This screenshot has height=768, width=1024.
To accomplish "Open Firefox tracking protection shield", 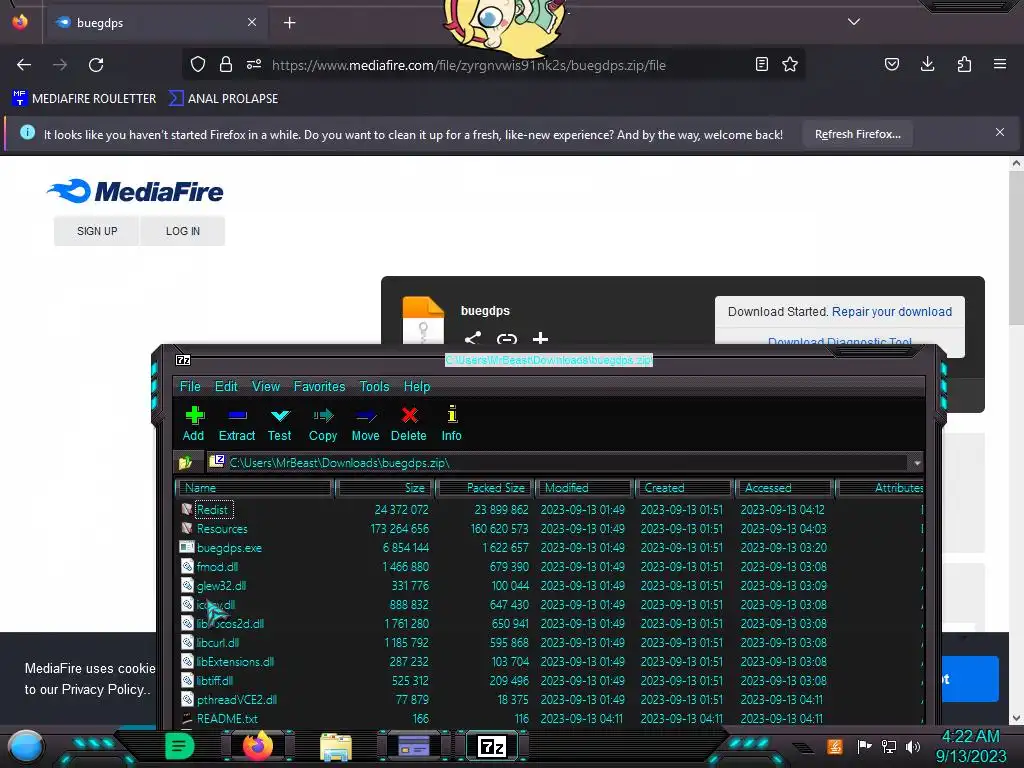I will (x=198, y=64).
